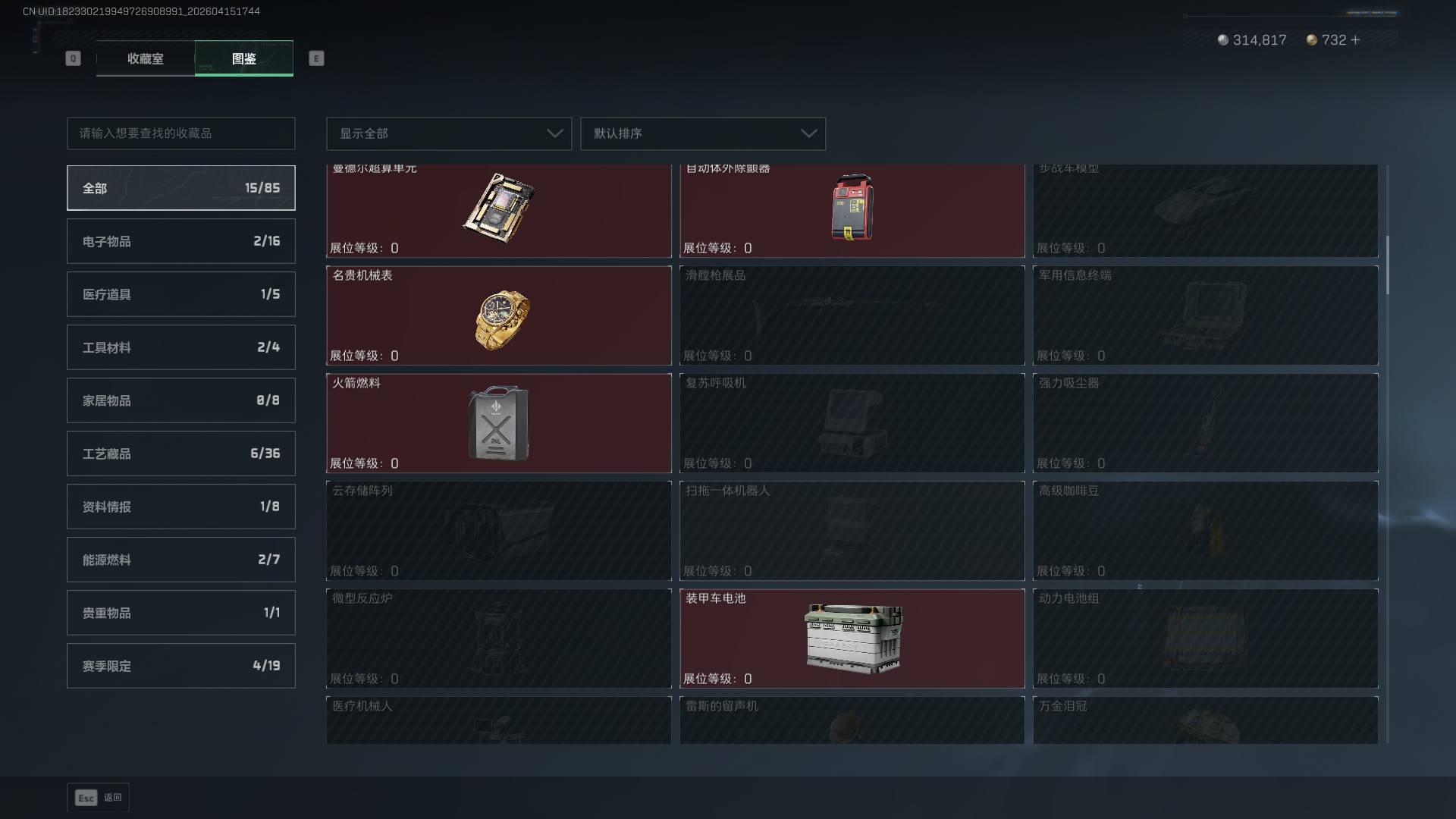Select the 电子物品 category
The height and width of the screenshot is (819, 1456).
click(x=181, y=241)
